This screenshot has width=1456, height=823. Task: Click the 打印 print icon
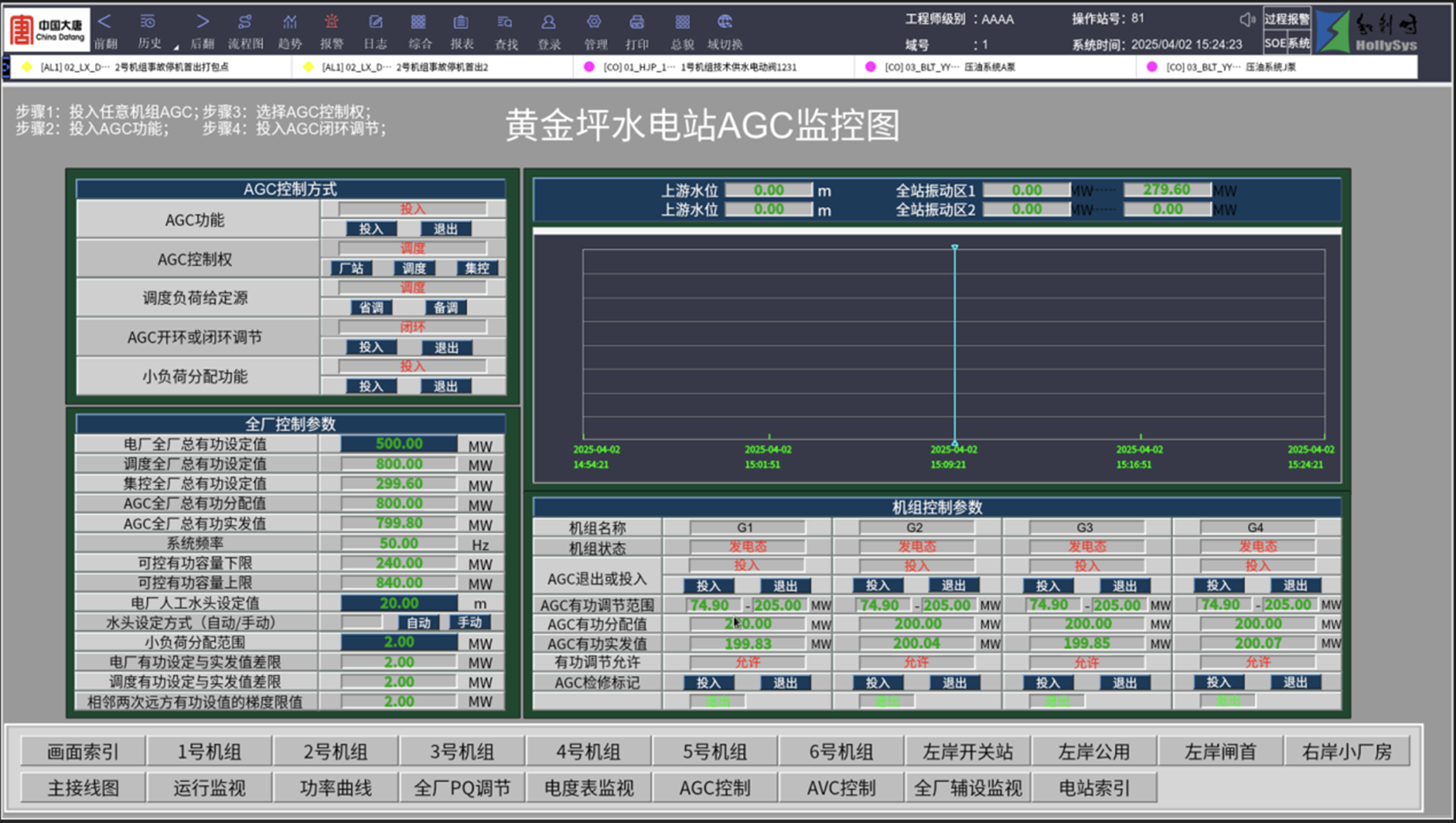(636, 23)
